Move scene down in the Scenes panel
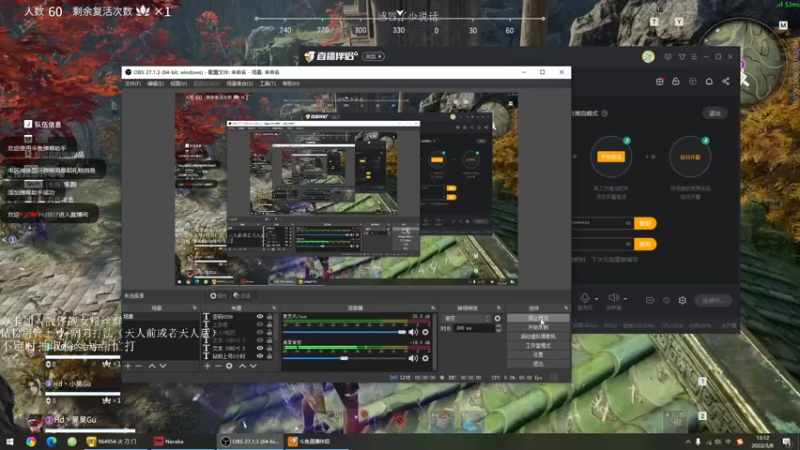Viewport: 800px width, 450px height. click(163, 366)
